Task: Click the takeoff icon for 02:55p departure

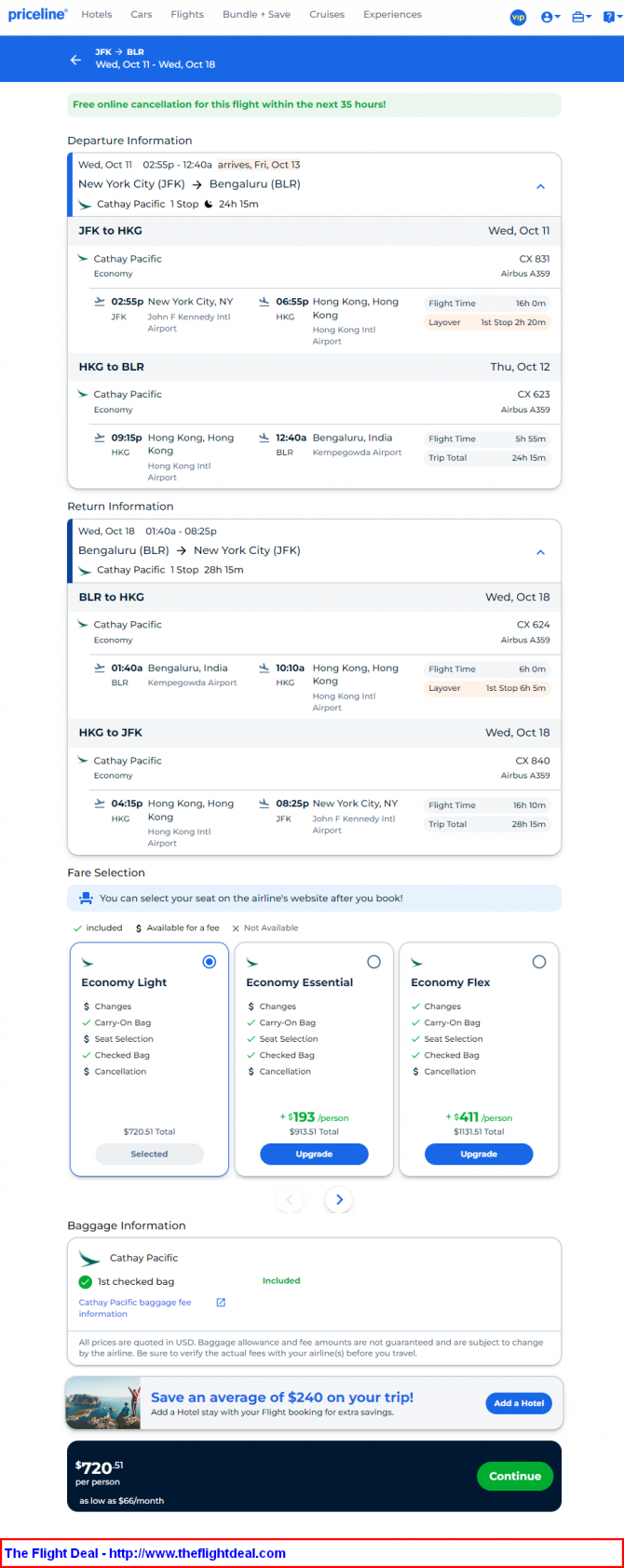Action: click(100, 302)
